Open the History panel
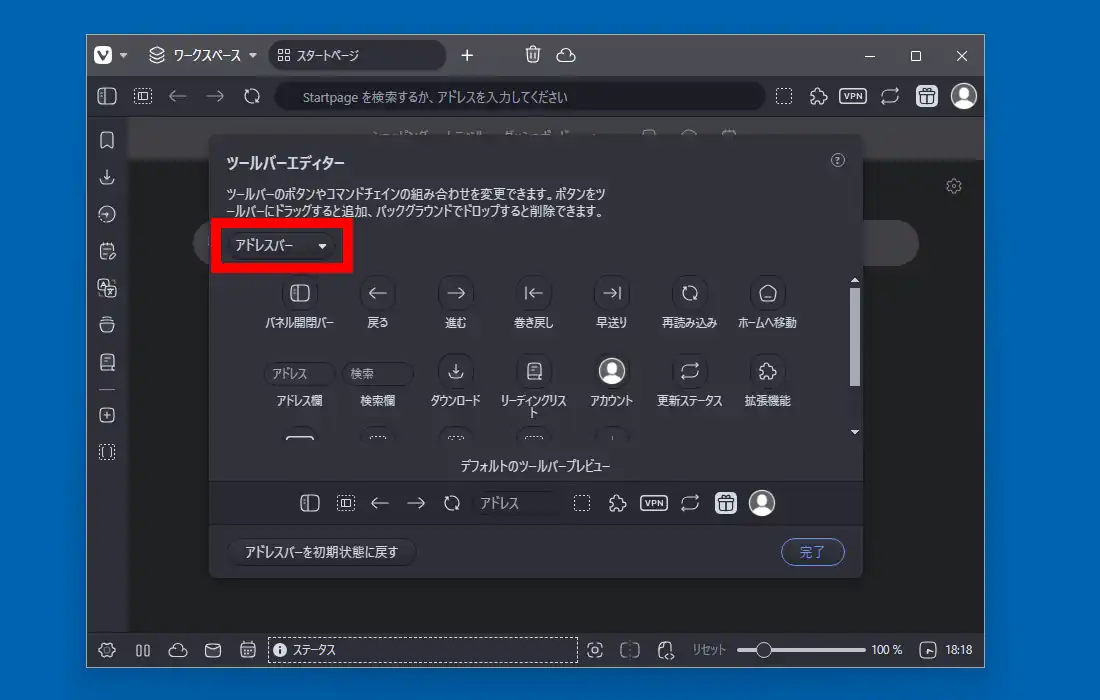This screenshot has height=700, width=1100. 107,214
